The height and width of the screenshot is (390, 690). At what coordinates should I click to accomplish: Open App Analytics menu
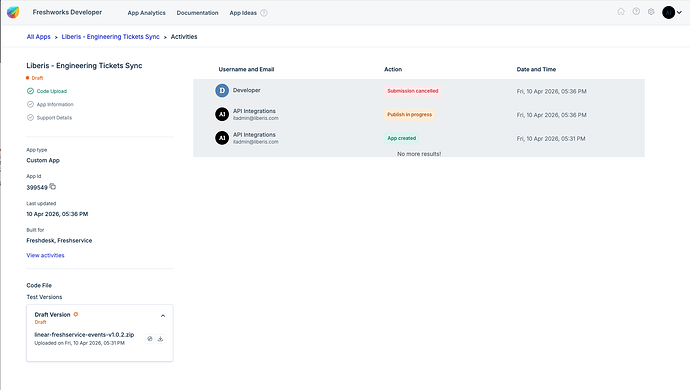(147, 13)
